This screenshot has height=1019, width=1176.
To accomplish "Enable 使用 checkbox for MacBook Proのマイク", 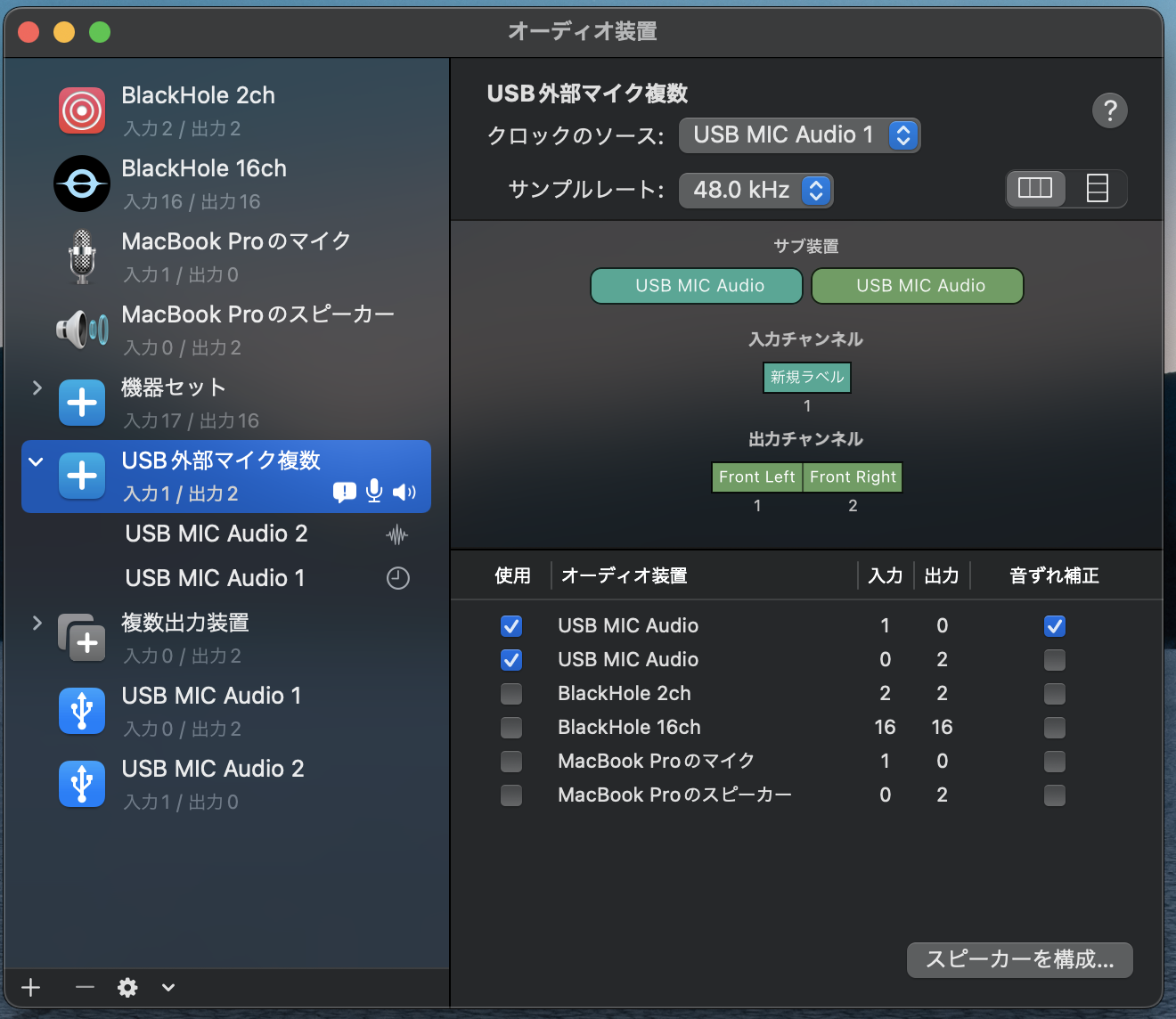I will pos(511,762).
